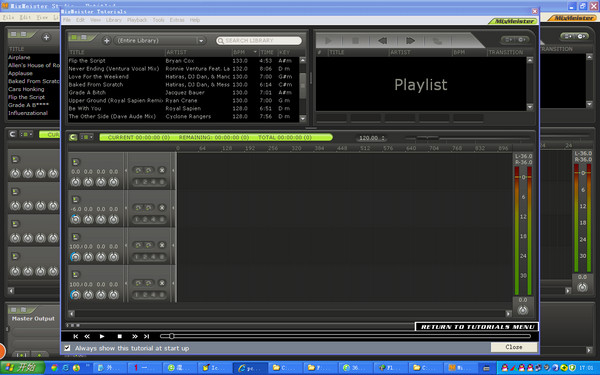Click playlist scroll-up arrow
Image resolution: width=600 pixels, height=375 pixels.
click(530, 60)
